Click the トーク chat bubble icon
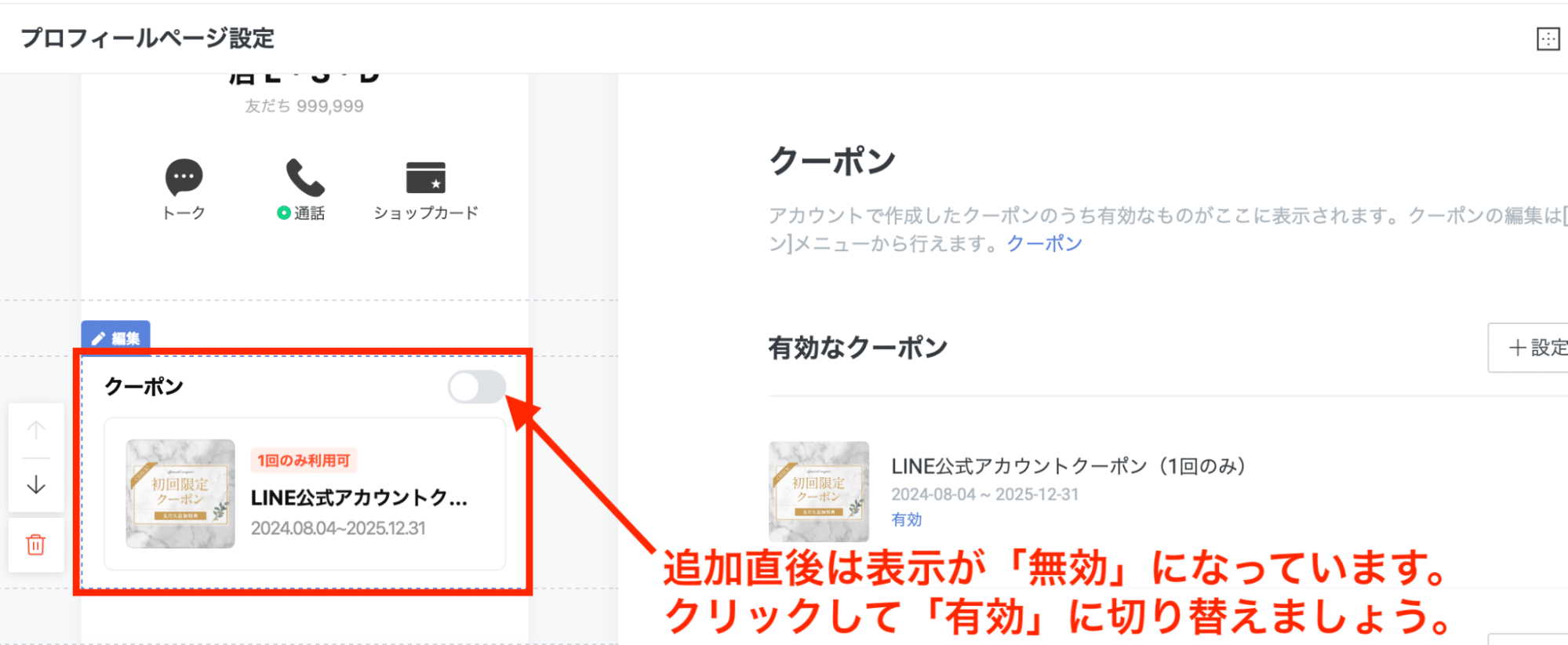Viewport: 1568px width, 645px height. pyautogui.click(x=184, y=178)
